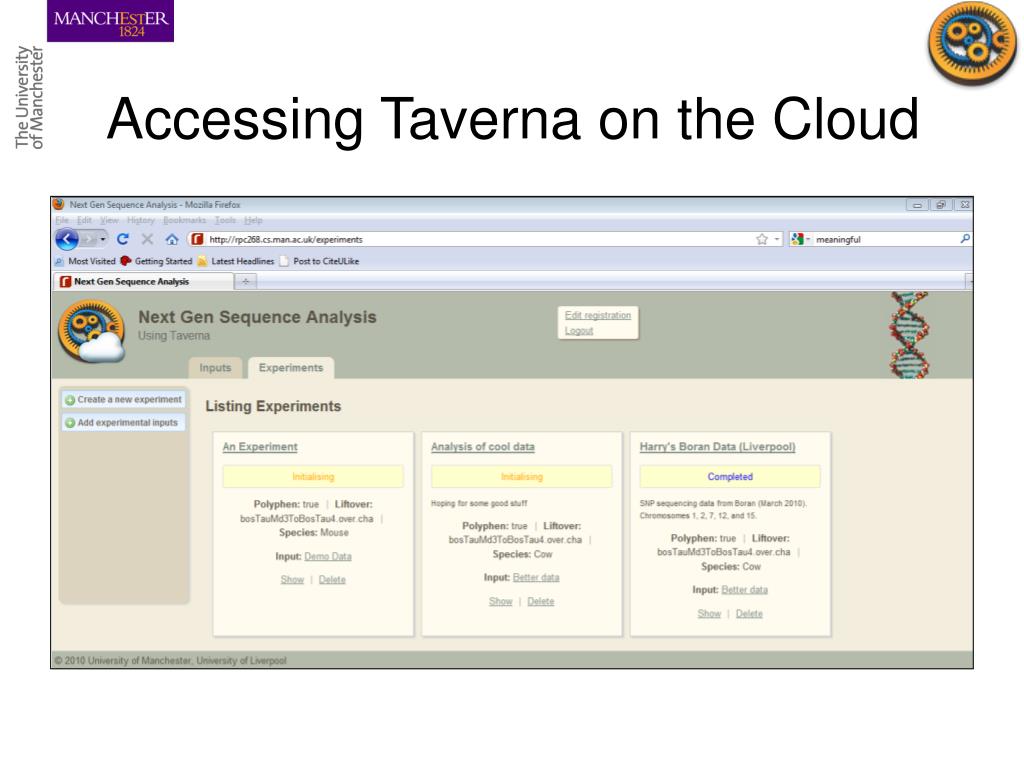Click Delete in Harry's Boran Data card
The width and height of the screenshot is (1024, 768).
click(749, 614)
